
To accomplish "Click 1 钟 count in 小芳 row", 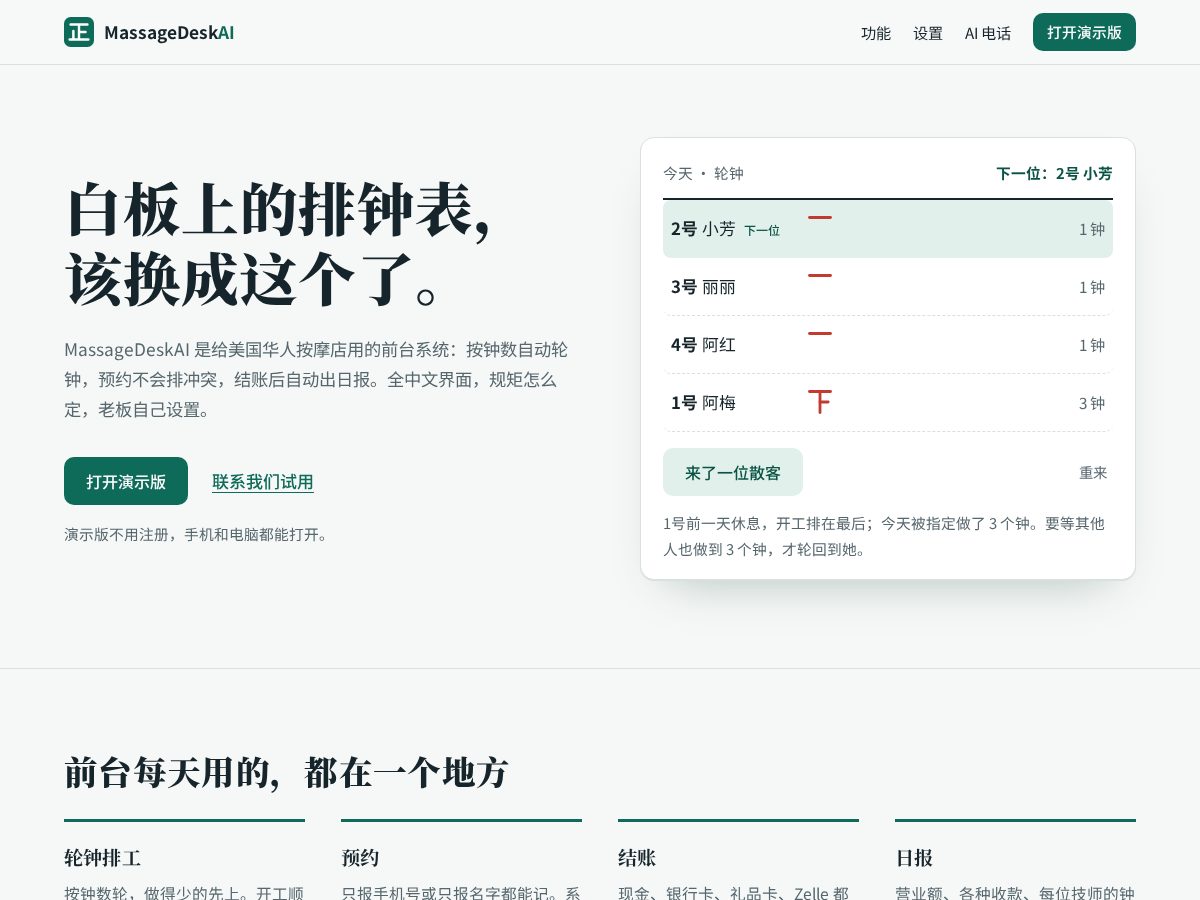I will (1092, 229).
